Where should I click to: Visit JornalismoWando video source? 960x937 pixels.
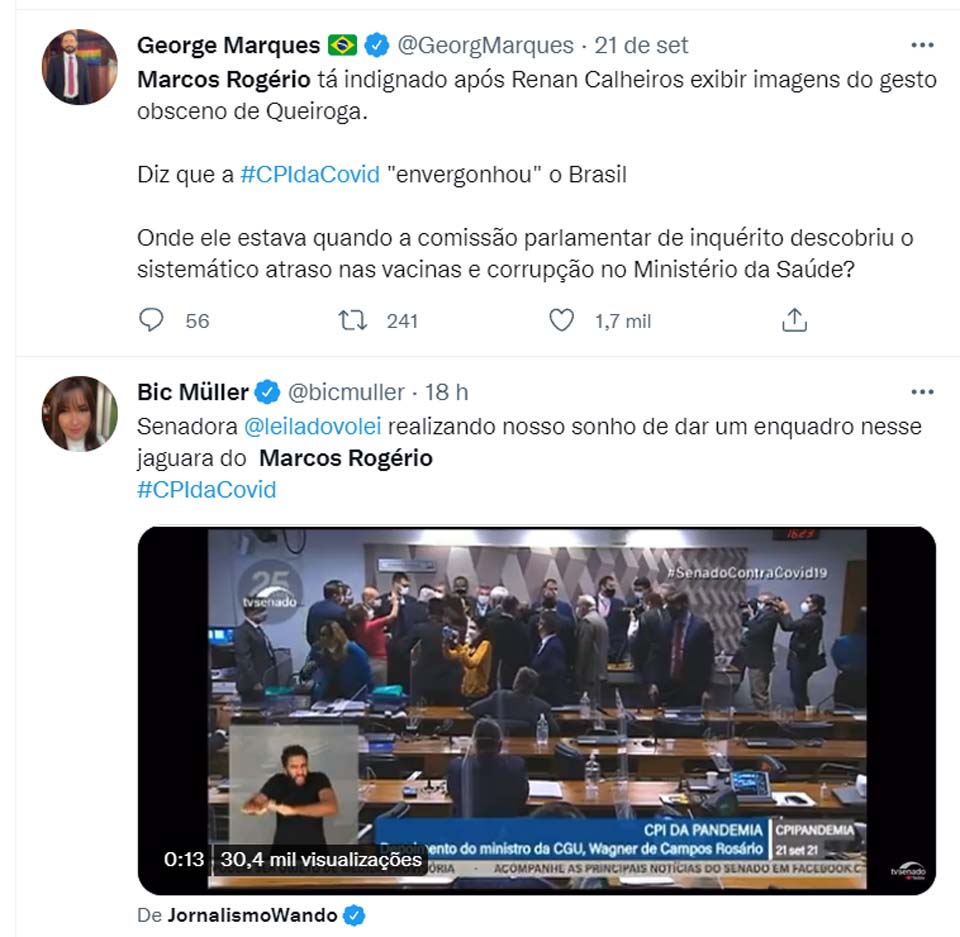(254, 915)
